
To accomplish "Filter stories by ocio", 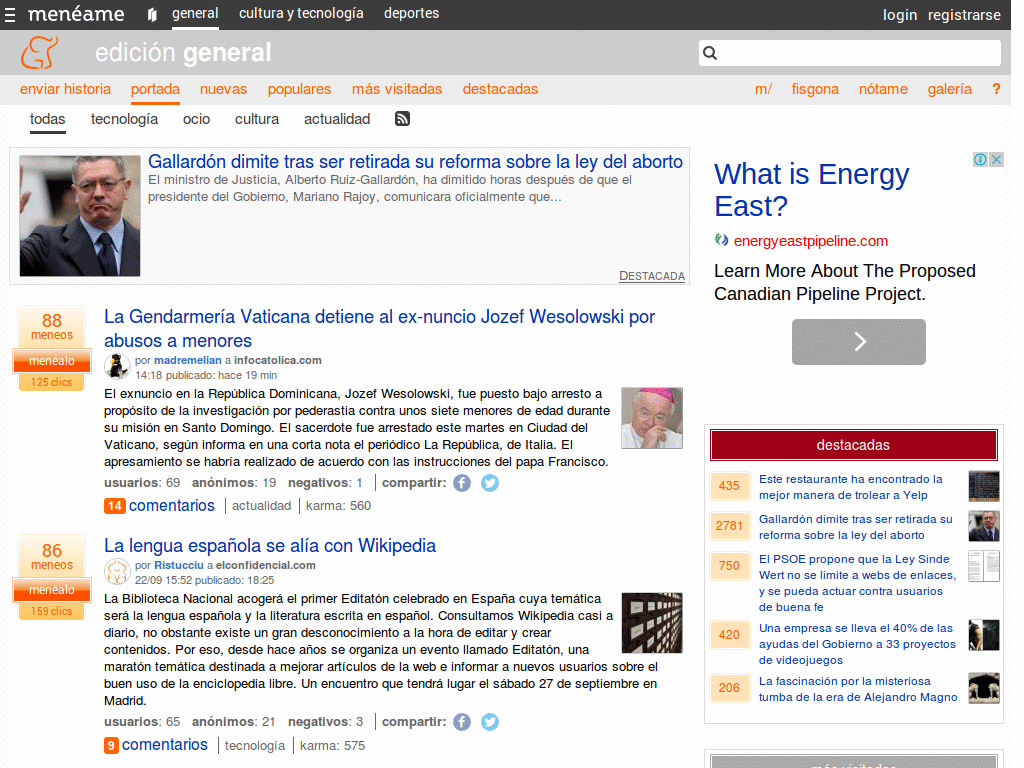I will point(197,120).
